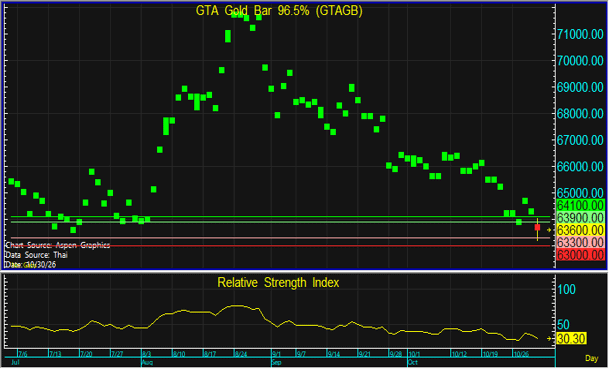Image resolution: width=609 pixels, height=369 pixels.
Task: Click the 9/1 date axis label
Action: click(x=276, y=354)
